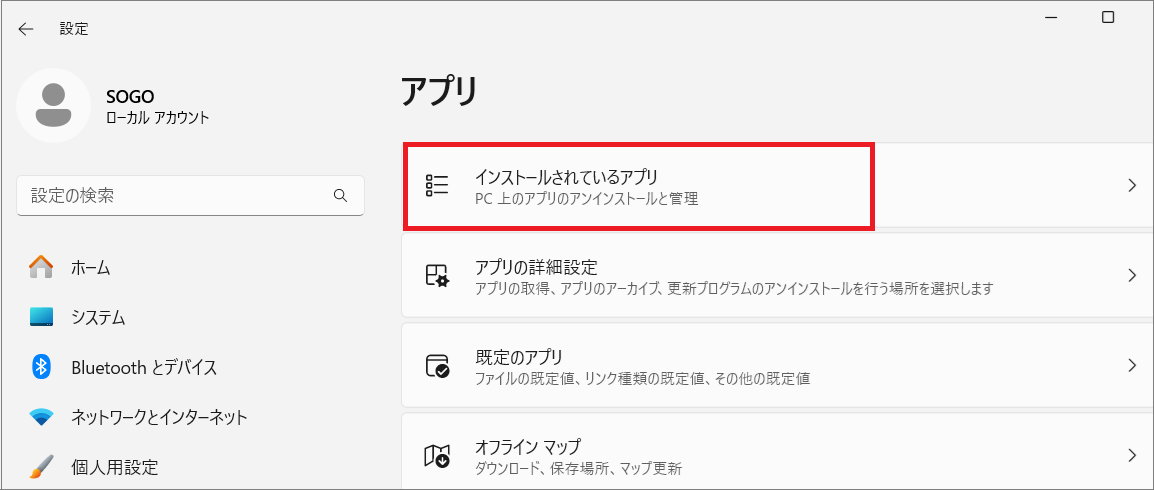Click the Home house icon
The image size is (1154, 490).
(x=41, y=267)
